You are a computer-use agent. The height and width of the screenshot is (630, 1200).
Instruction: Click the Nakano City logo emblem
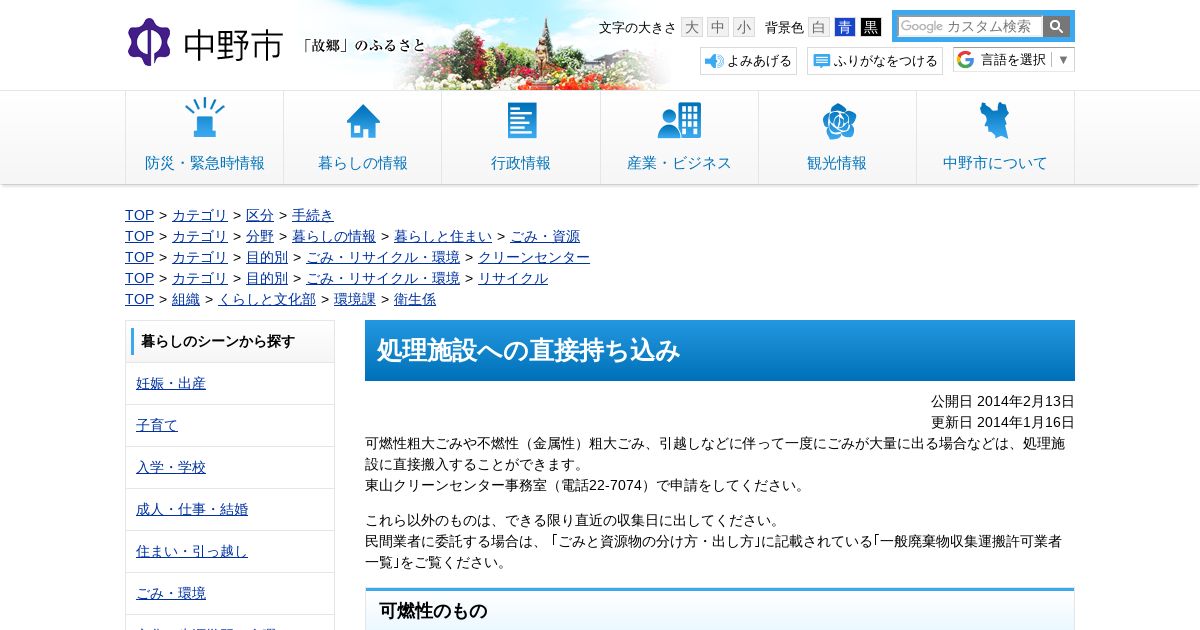click(x=149, y=42)
